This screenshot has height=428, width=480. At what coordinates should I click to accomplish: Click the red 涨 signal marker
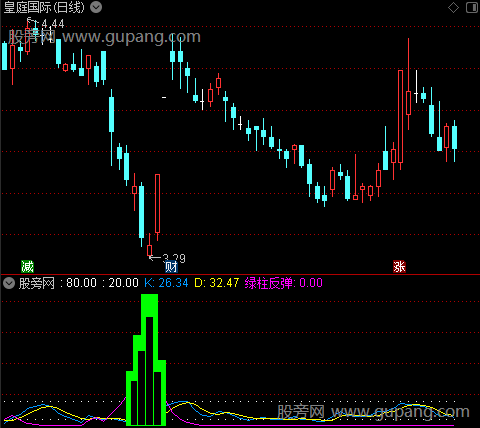click(399, 267)
